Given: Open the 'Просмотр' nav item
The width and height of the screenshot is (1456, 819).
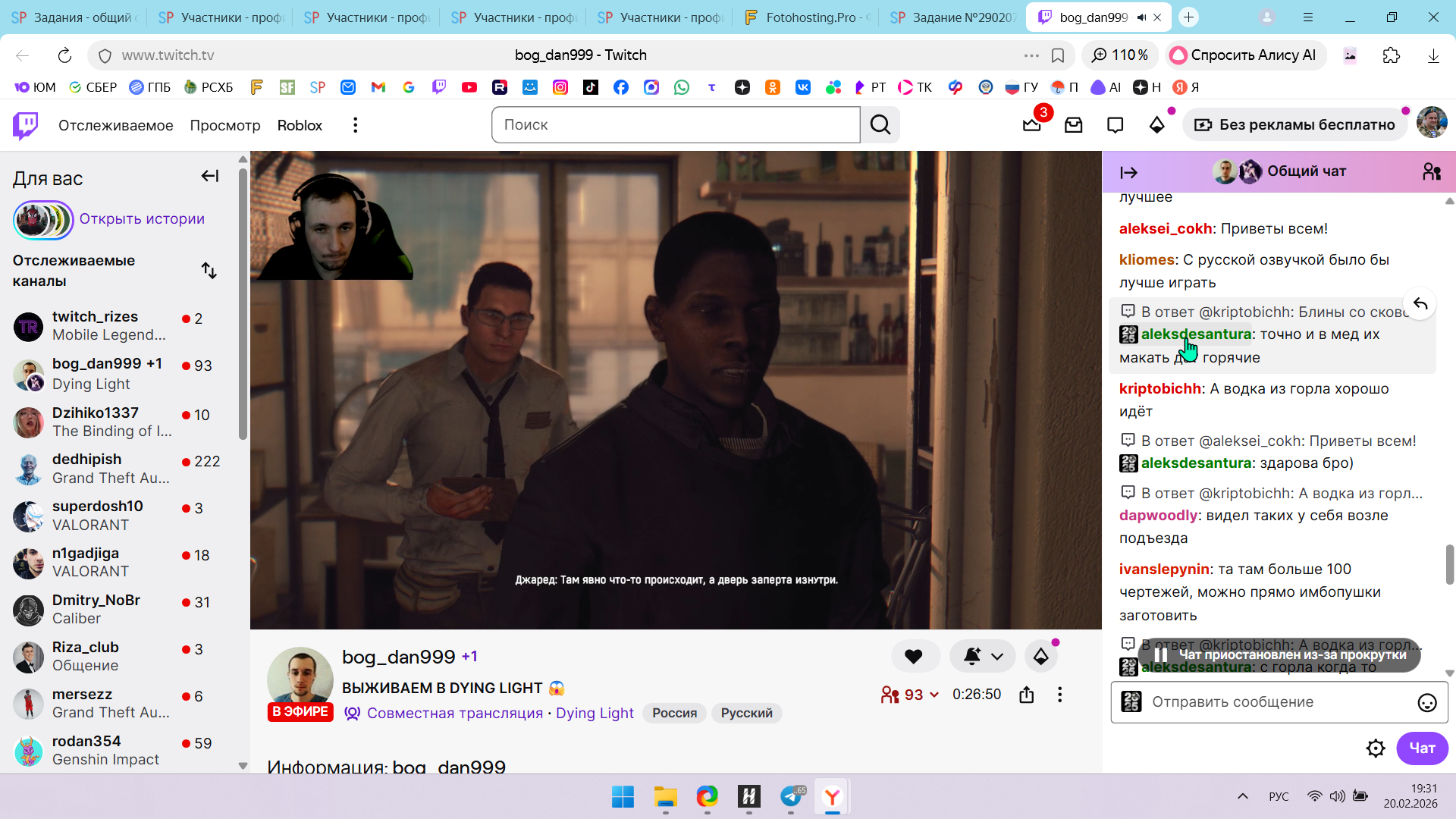Looking at the screenshot, I should click(225, 125).
